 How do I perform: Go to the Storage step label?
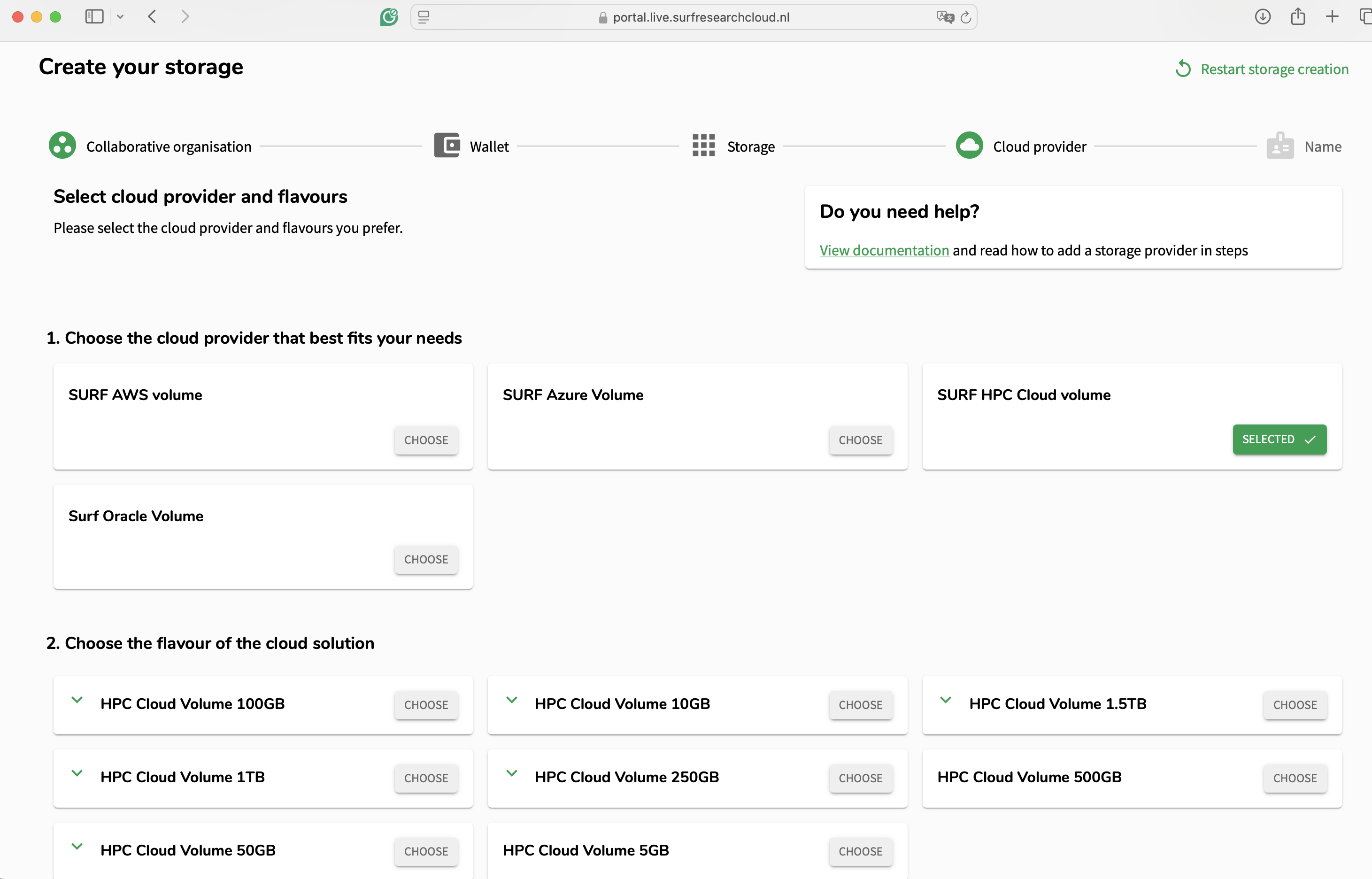(x=750, y=146)
